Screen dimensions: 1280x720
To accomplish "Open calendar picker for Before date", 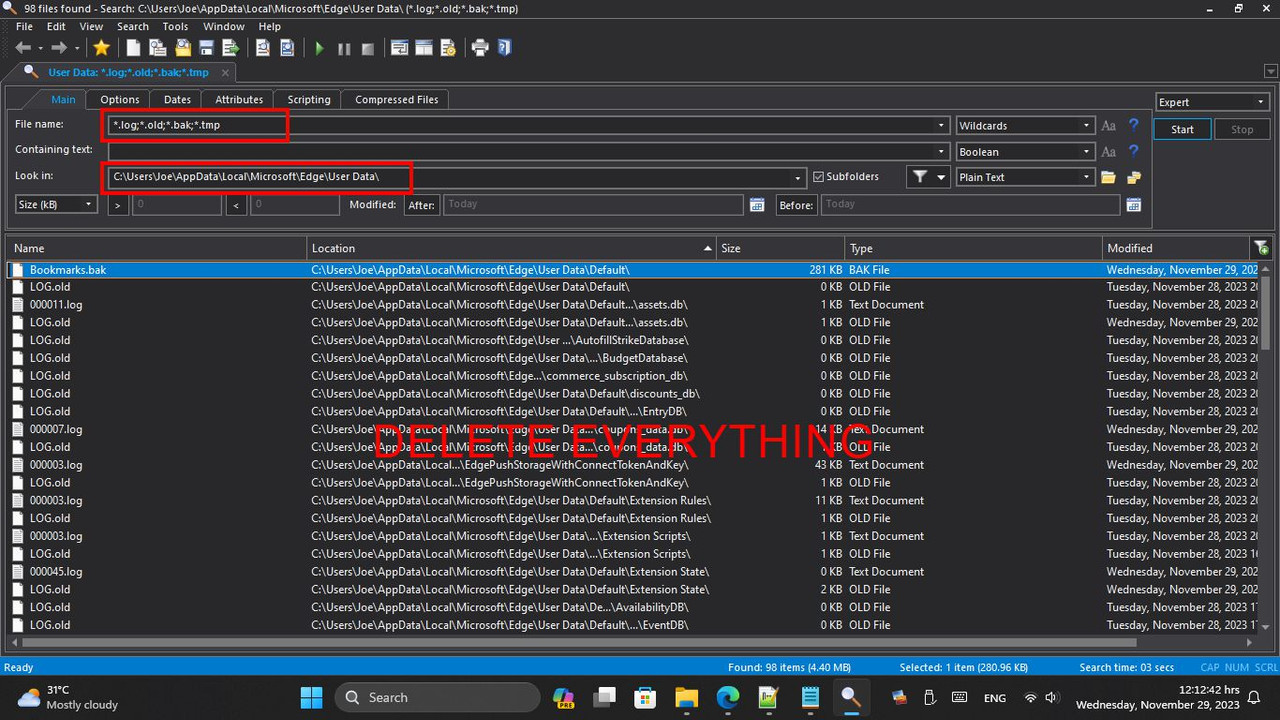I will (x=1133, y=205).
